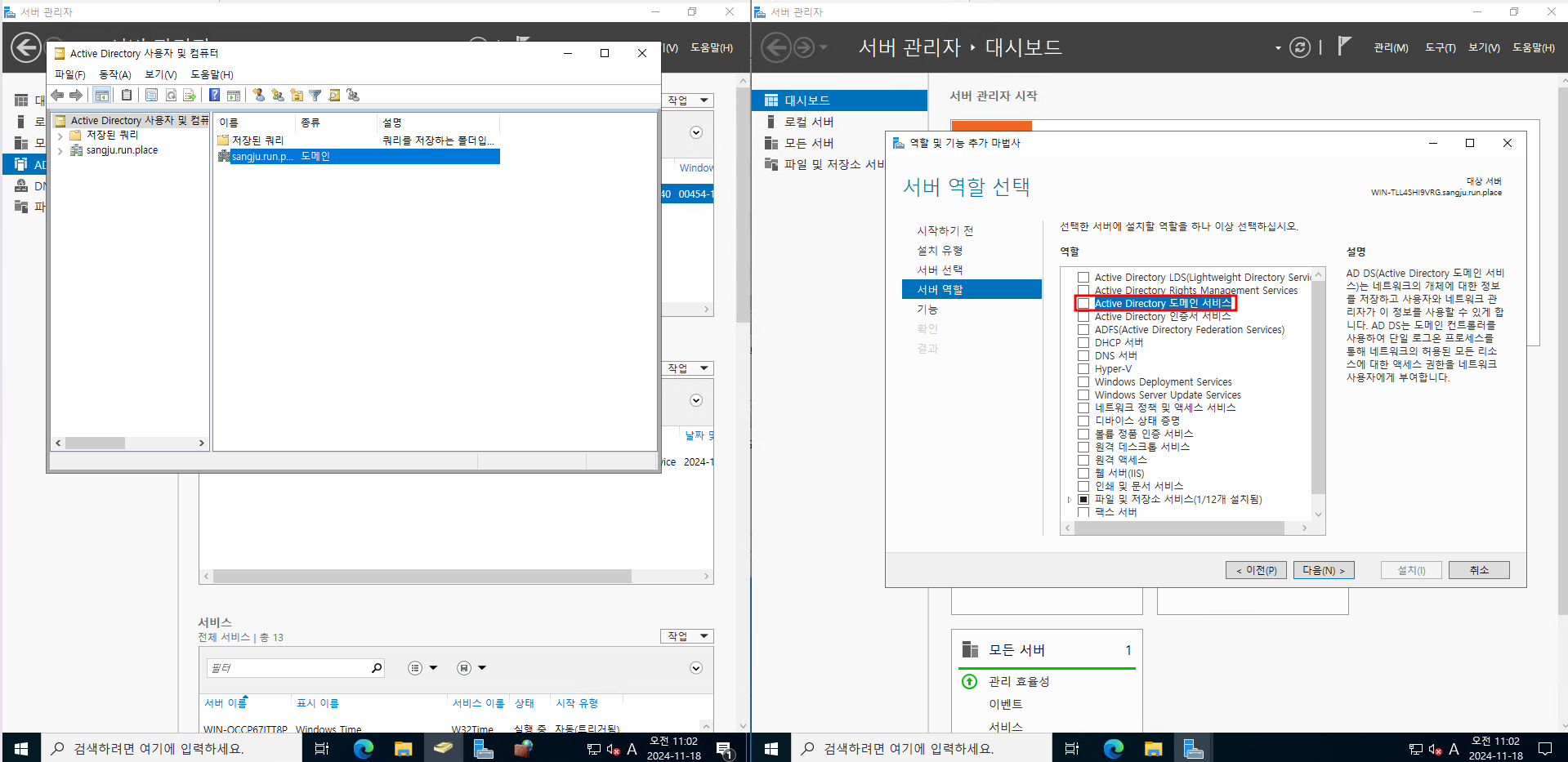Screen dimensions: 1568x762
Task: Click the refresh icon in the right Server Manager header
Action: pos(1300,47)
